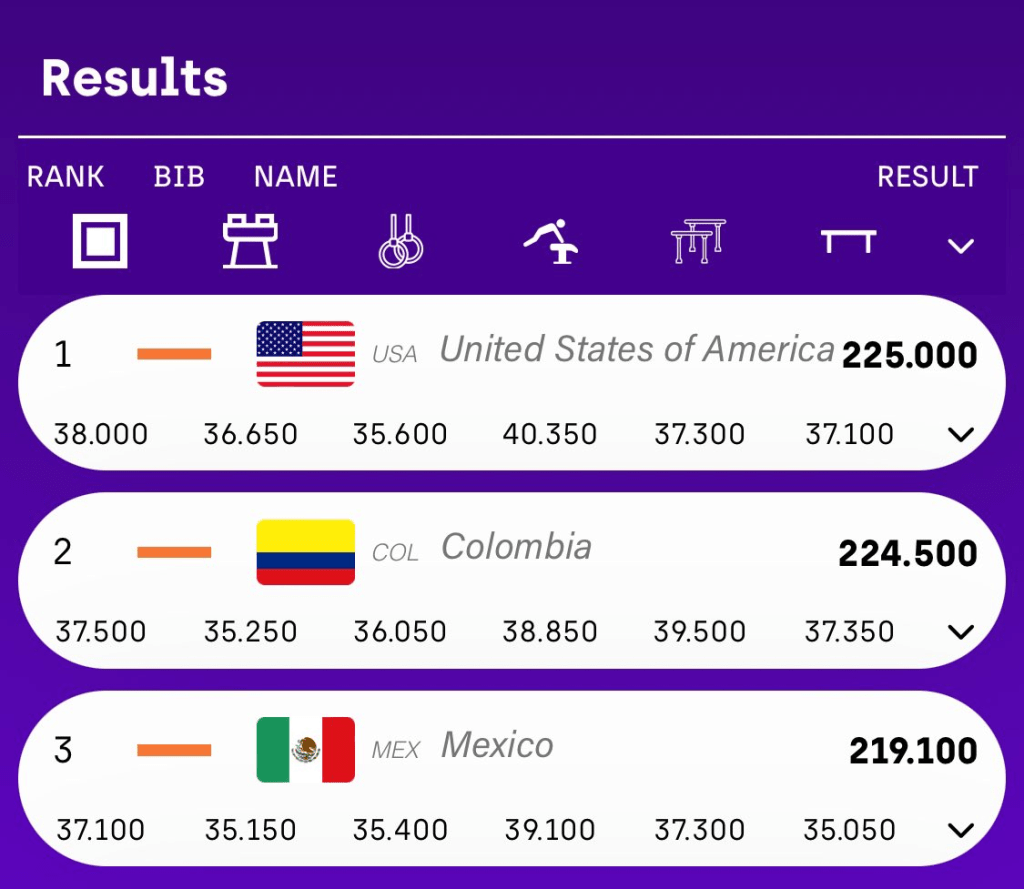
Task: Expand the apparatus header chevron
Action: 961,245
